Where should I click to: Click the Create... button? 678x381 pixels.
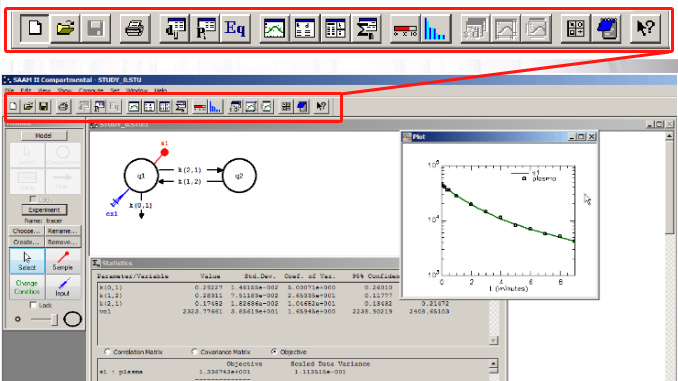coord(26,242)
